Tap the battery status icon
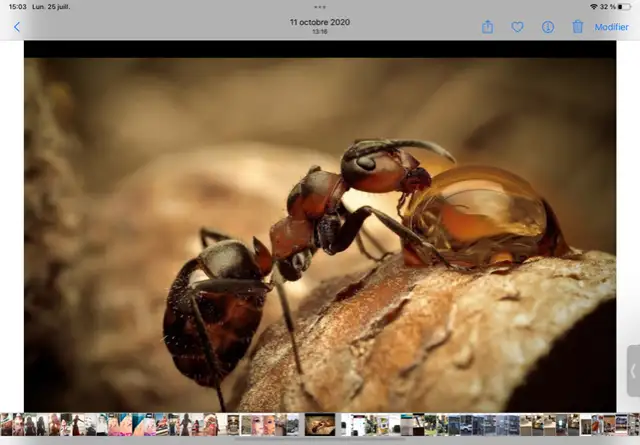This screenshot has height=445, width=640. click(624, 7)
